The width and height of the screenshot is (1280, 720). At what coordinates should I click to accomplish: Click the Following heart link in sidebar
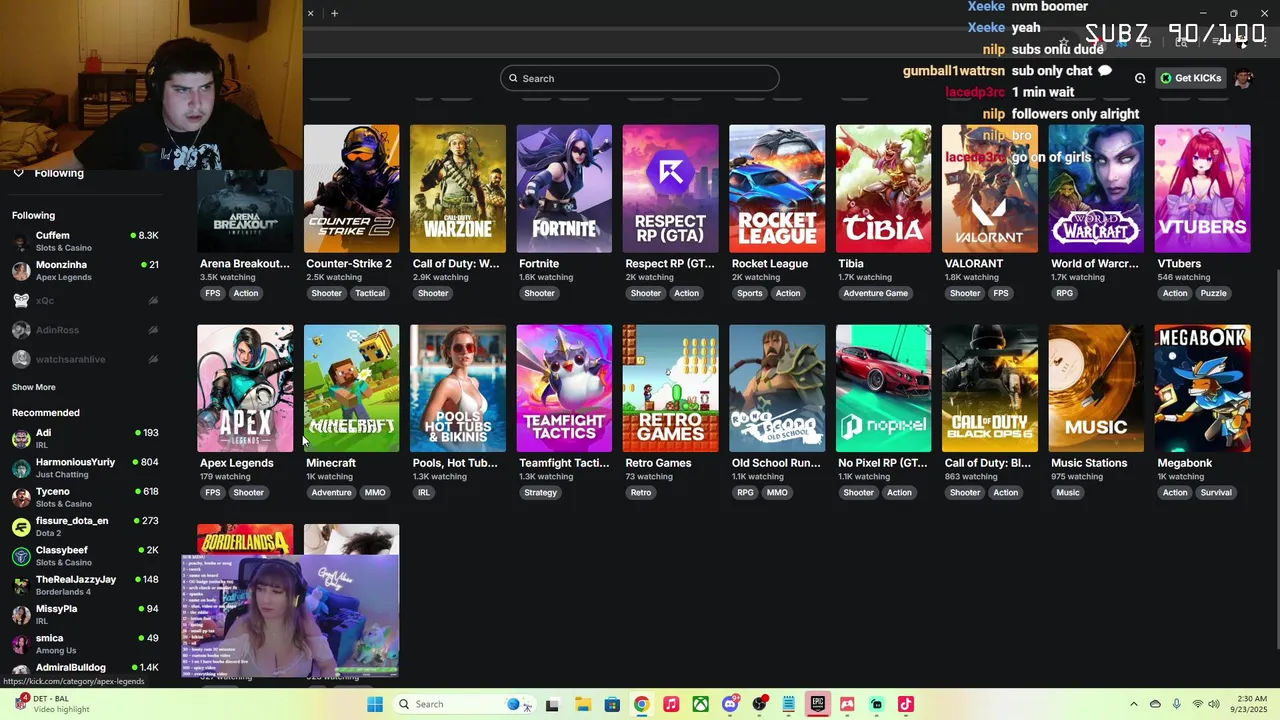pos(48,173)
